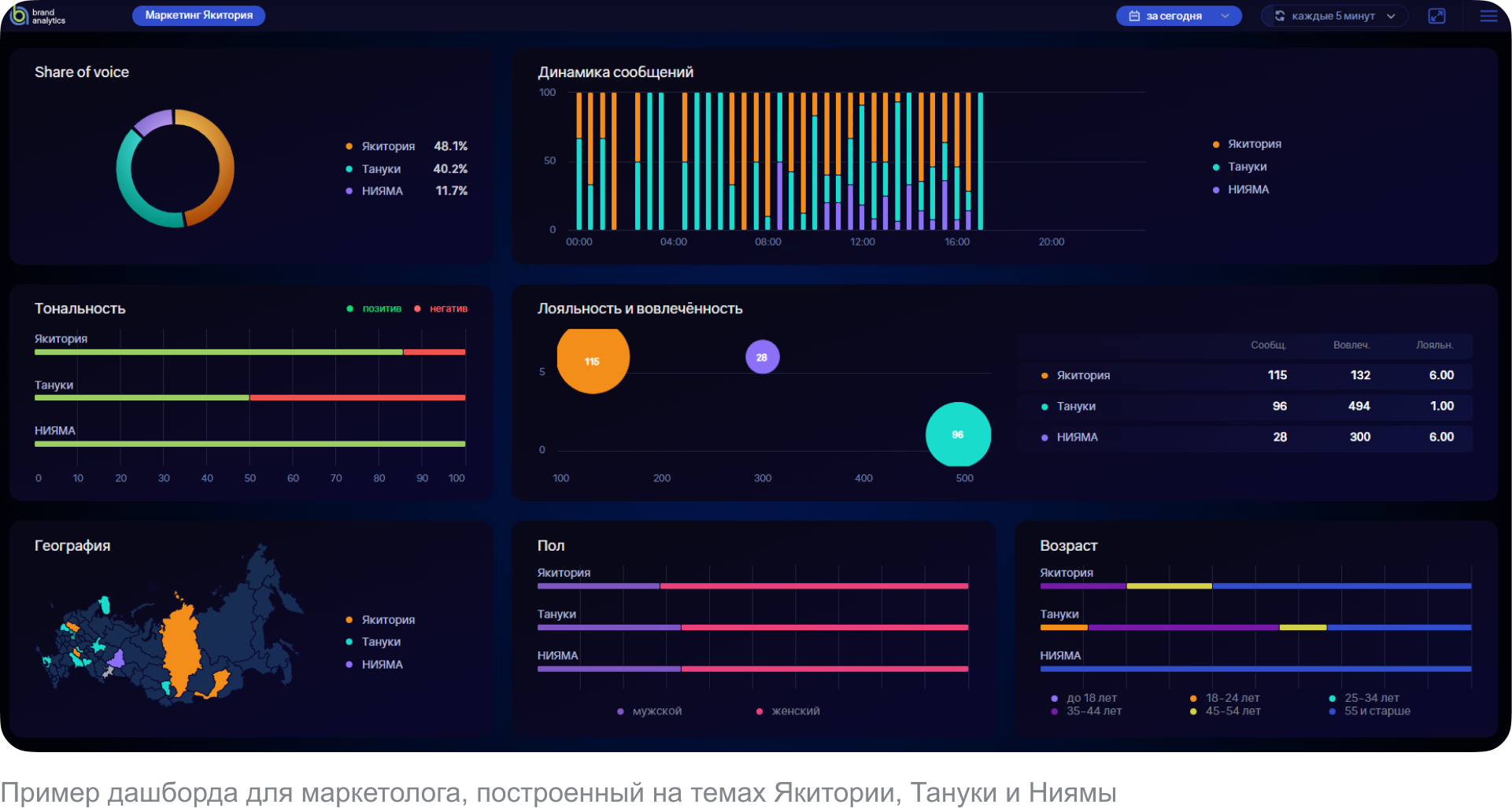Viewport: 1512px width, 808px height.
Task: Click 48.1% share value for Якитория
Action: [451, 146]
